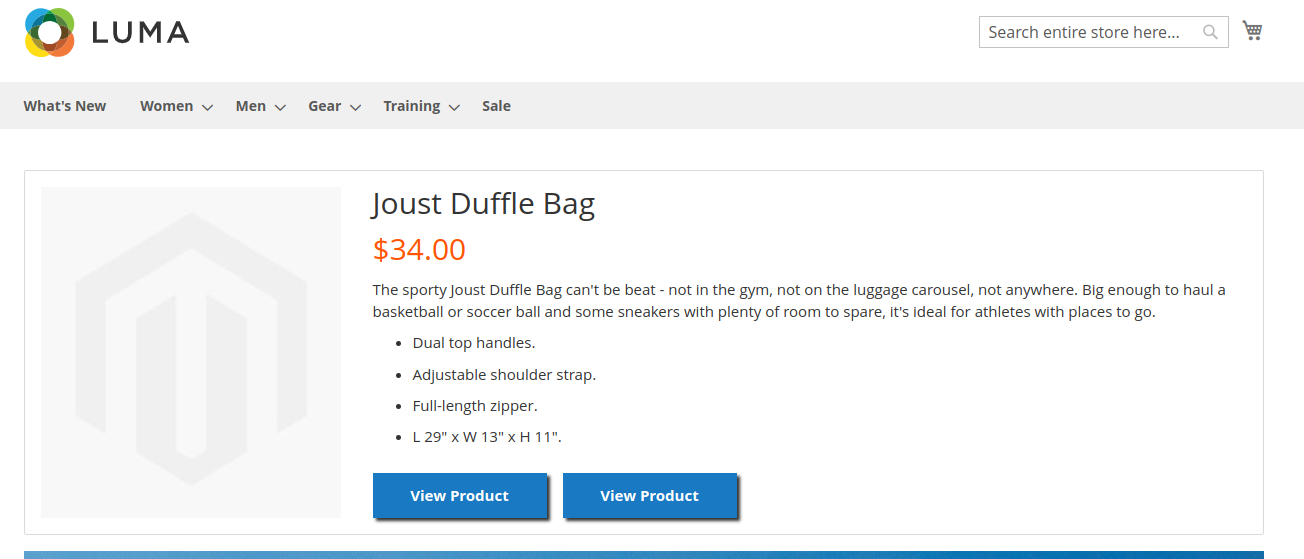Open the Women category link
The image size is (1304, 559).
pos(166,106)
